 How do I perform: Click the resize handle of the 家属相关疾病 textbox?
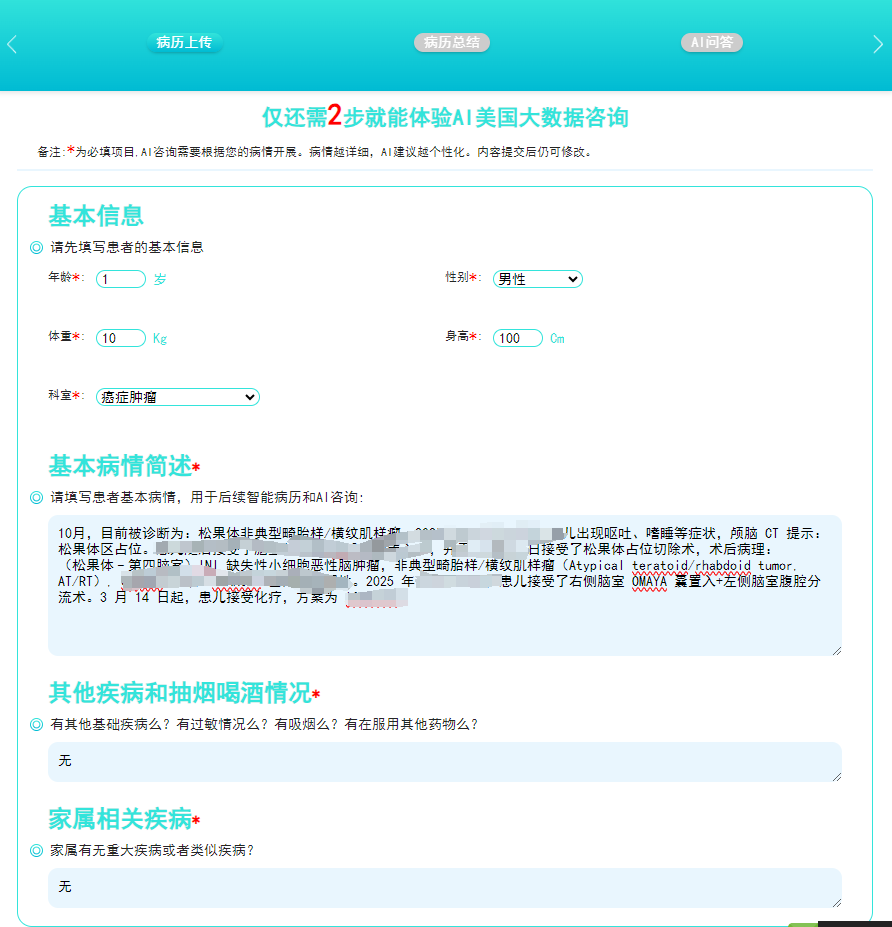point(836,902)
